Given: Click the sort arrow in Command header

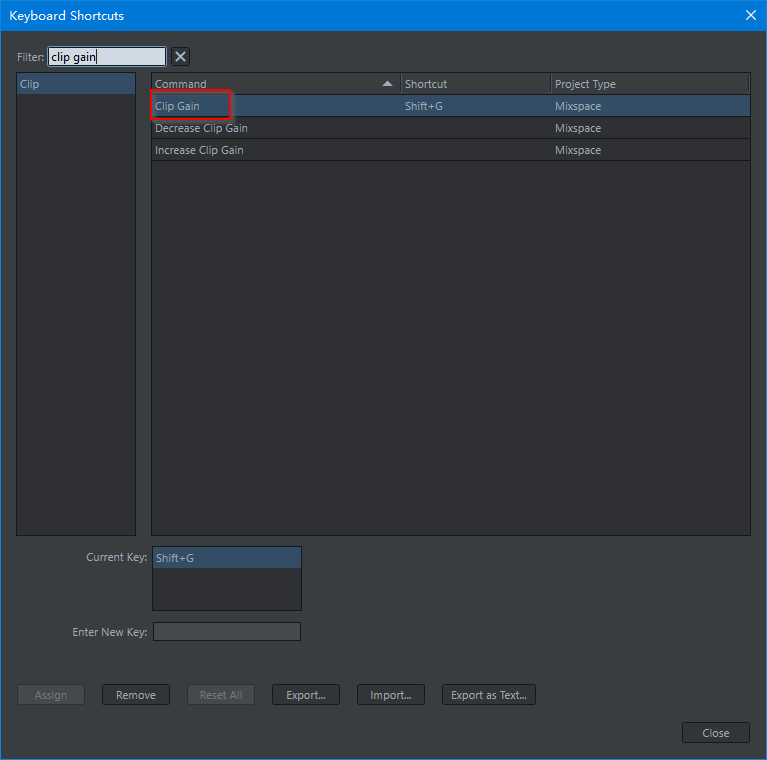Looking at the screenshot, I should pos(387,84).
